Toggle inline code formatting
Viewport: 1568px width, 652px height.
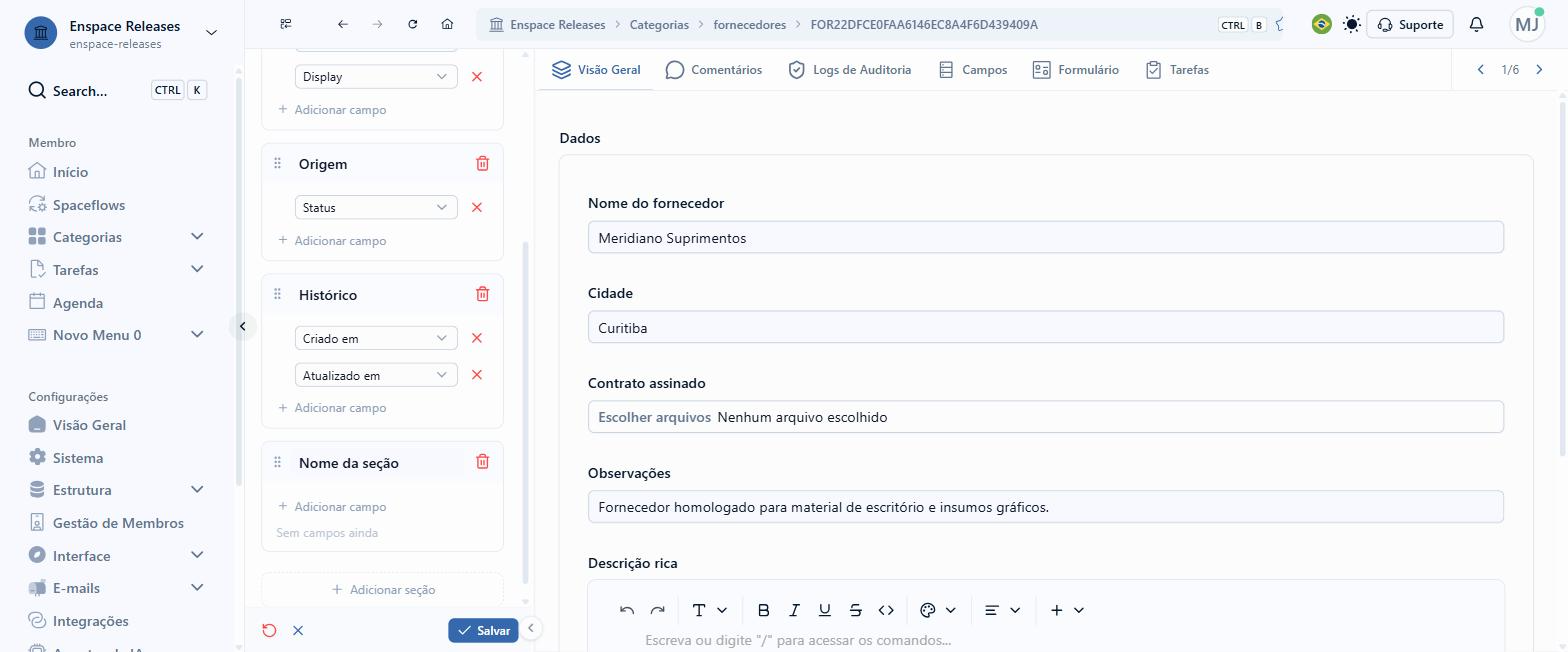(x=886, y=610)
